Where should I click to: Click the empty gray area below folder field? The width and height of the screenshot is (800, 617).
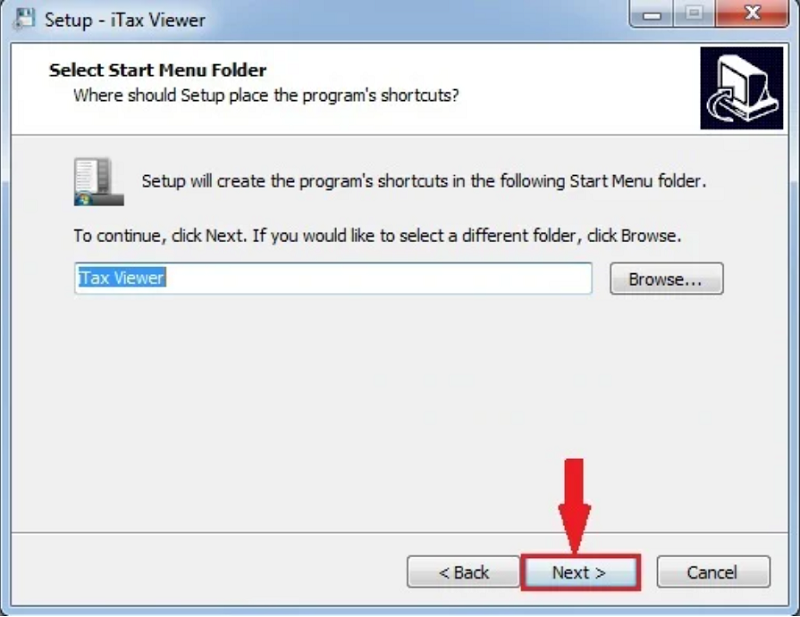click(399, 408)
